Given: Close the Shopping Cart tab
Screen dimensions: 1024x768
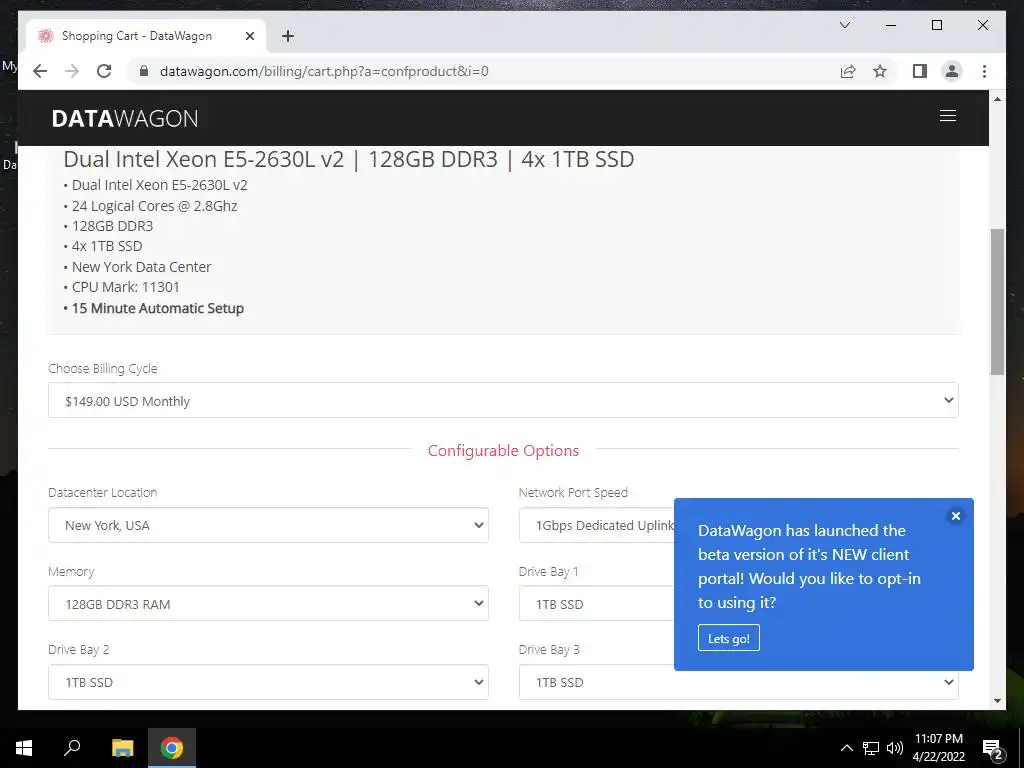Looking at the screenshot, I should tap(249, 36).
